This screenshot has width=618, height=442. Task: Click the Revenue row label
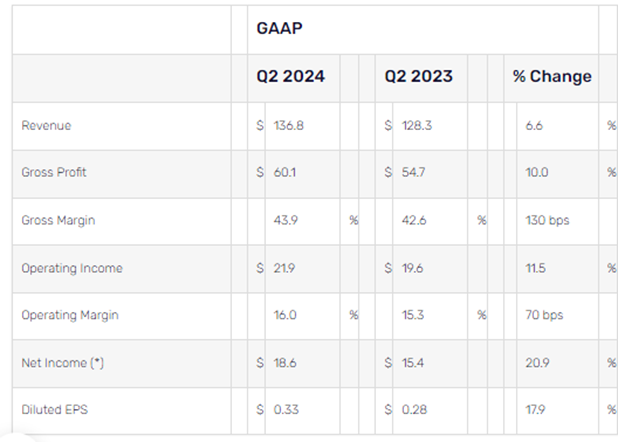(x=46, y=126)
